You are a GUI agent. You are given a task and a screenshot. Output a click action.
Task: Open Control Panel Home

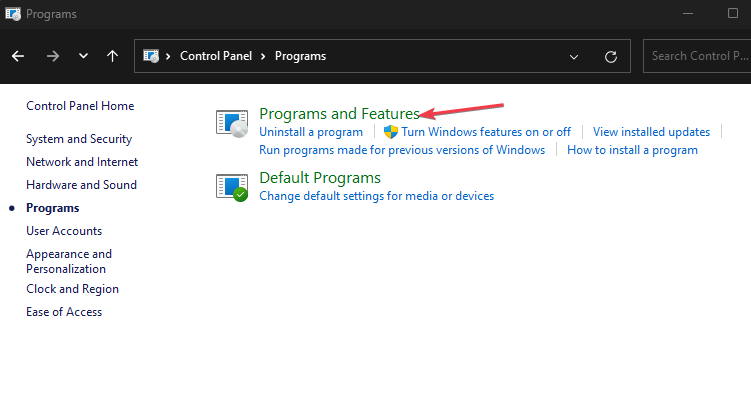[80, 106]
